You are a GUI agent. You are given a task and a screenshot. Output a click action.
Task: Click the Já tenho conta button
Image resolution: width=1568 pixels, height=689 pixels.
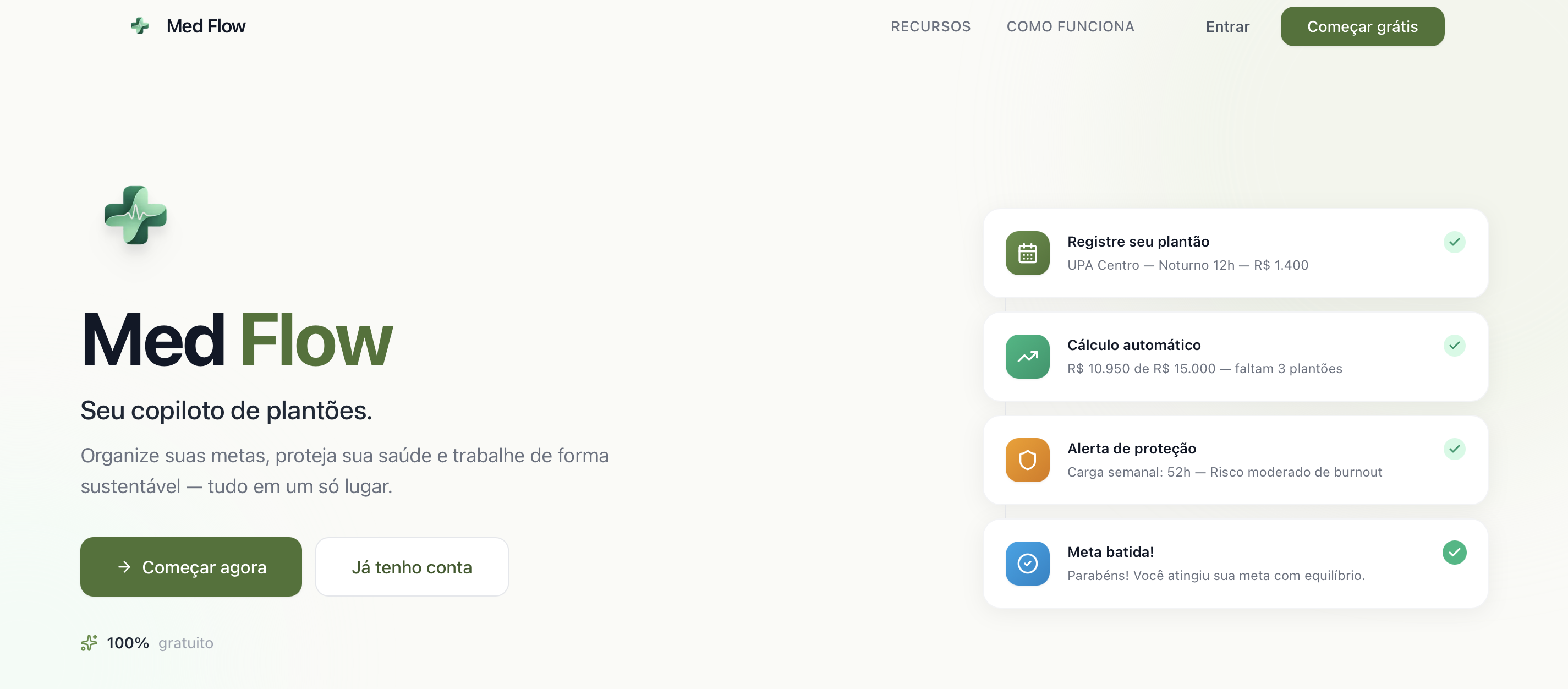(412, 567)
